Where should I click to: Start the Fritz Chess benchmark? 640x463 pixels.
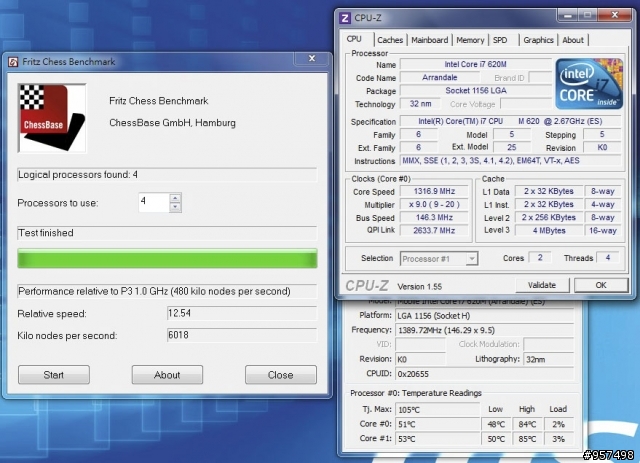pos(54,375)
